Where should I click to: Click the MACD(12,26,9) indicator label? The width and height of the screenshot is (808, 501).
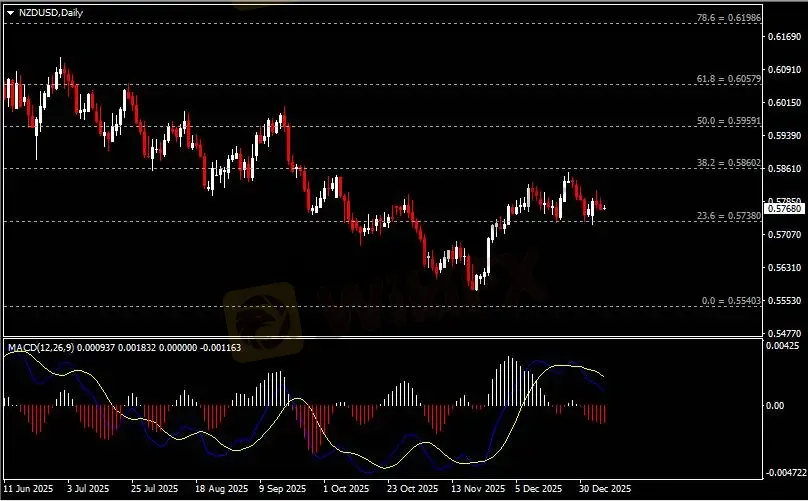[x=42, y=348]
